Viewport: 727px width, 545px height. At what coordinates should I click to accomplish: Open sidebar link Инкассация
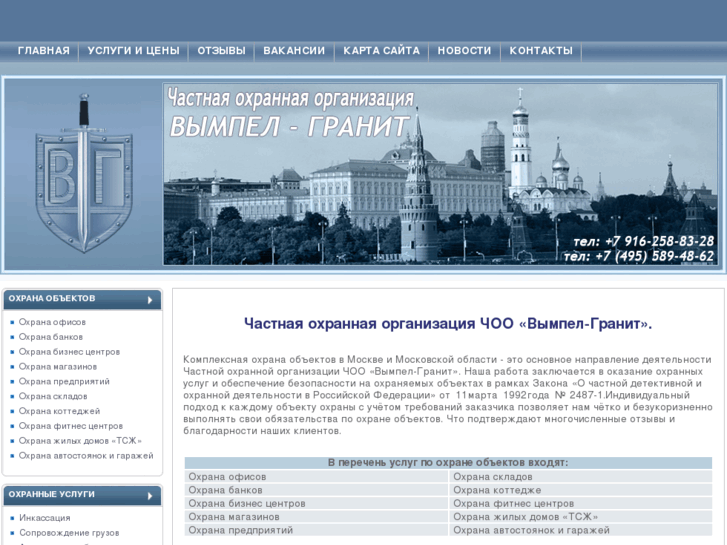(45, 518)
